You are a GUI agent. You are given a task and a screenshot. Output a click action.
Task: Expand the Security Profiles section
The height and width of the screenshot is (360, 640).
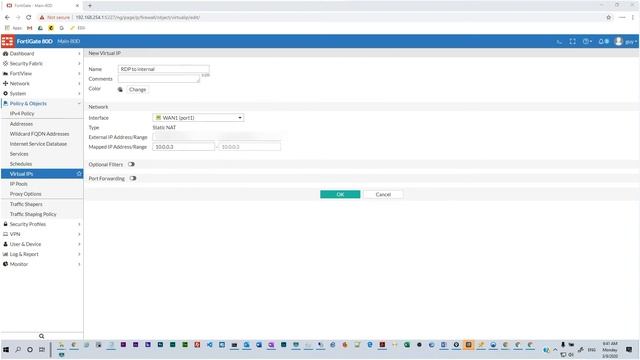point(42,224)
